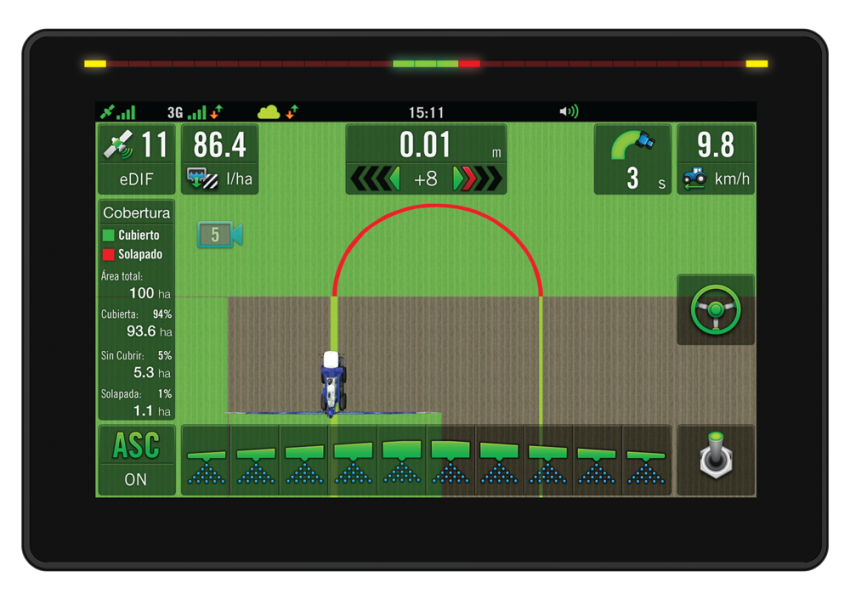The width and height of the screenshot is (850, 600).
Task: Tap the right green nudge arrow
Action: tap(459, 179)
